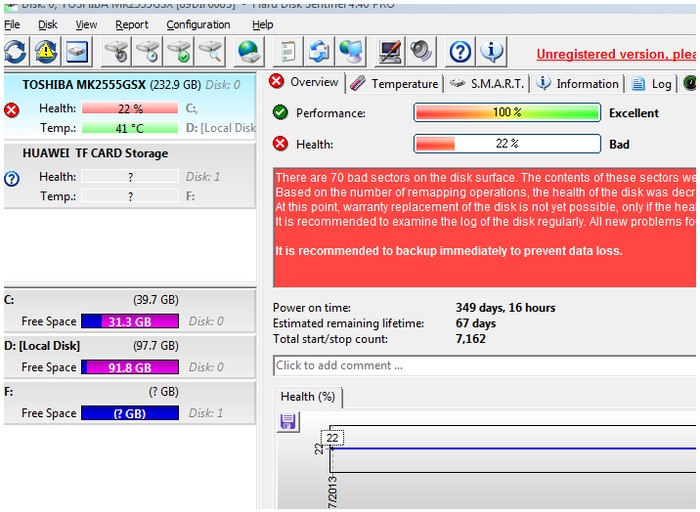This screenshot has height=512, width=700.
Task: Open the File menu
Action: pos(12,25)
